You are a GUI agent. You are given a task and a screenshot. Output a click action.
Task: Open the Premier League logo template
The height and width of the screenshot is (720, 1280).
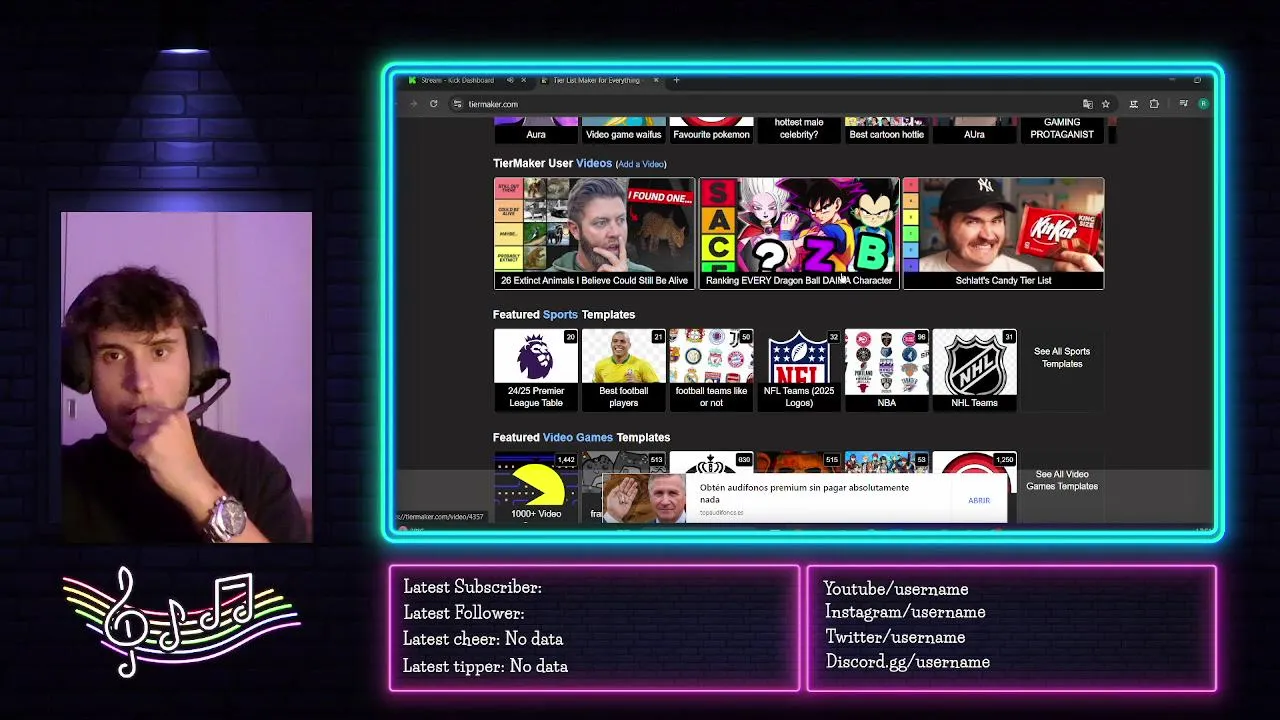pos(536,369)
